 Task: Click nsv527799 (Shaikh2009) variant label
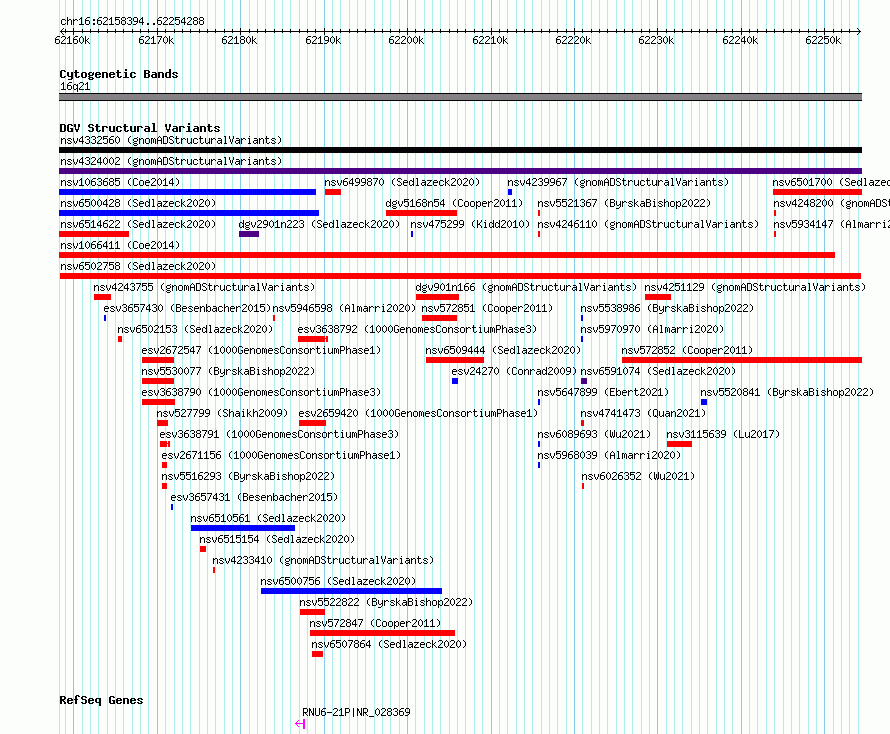[x=222, y=413]
